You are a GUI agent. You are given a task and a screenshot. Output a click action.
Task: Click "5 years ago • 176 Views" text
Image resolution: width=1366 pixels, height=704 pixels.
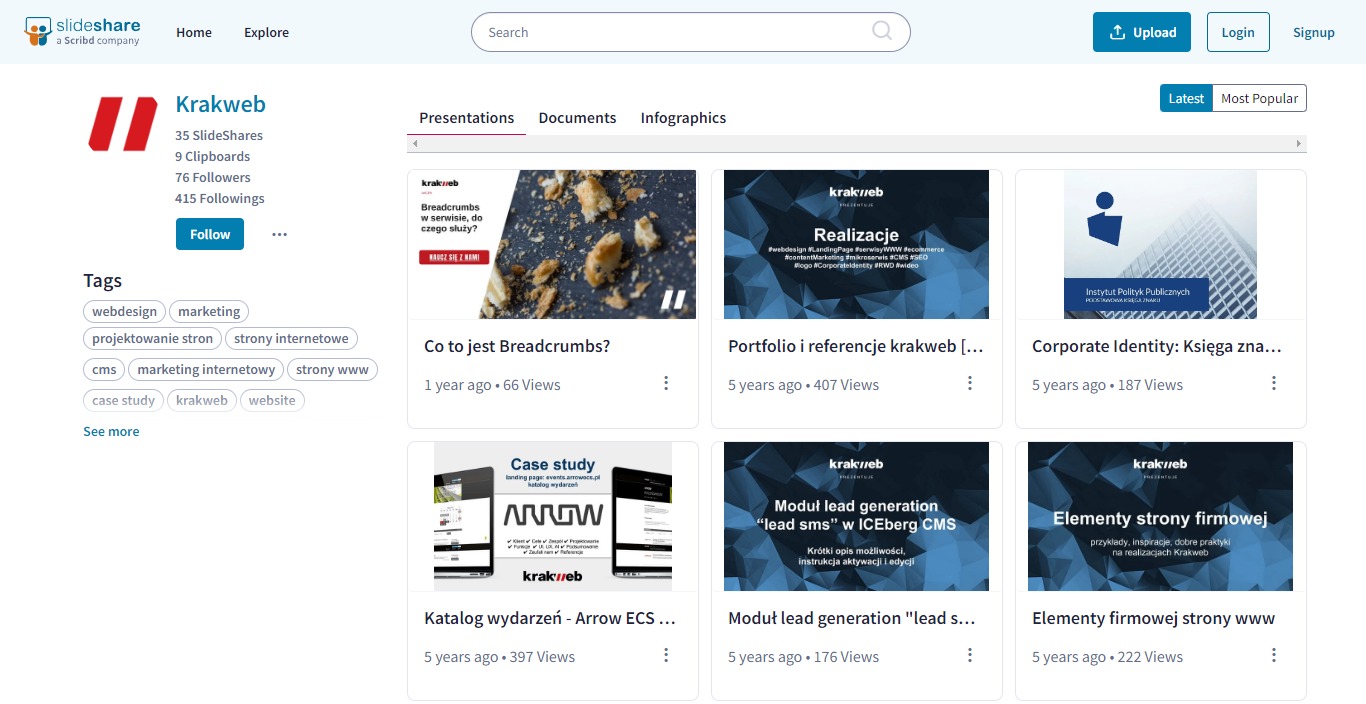(803, 657)
